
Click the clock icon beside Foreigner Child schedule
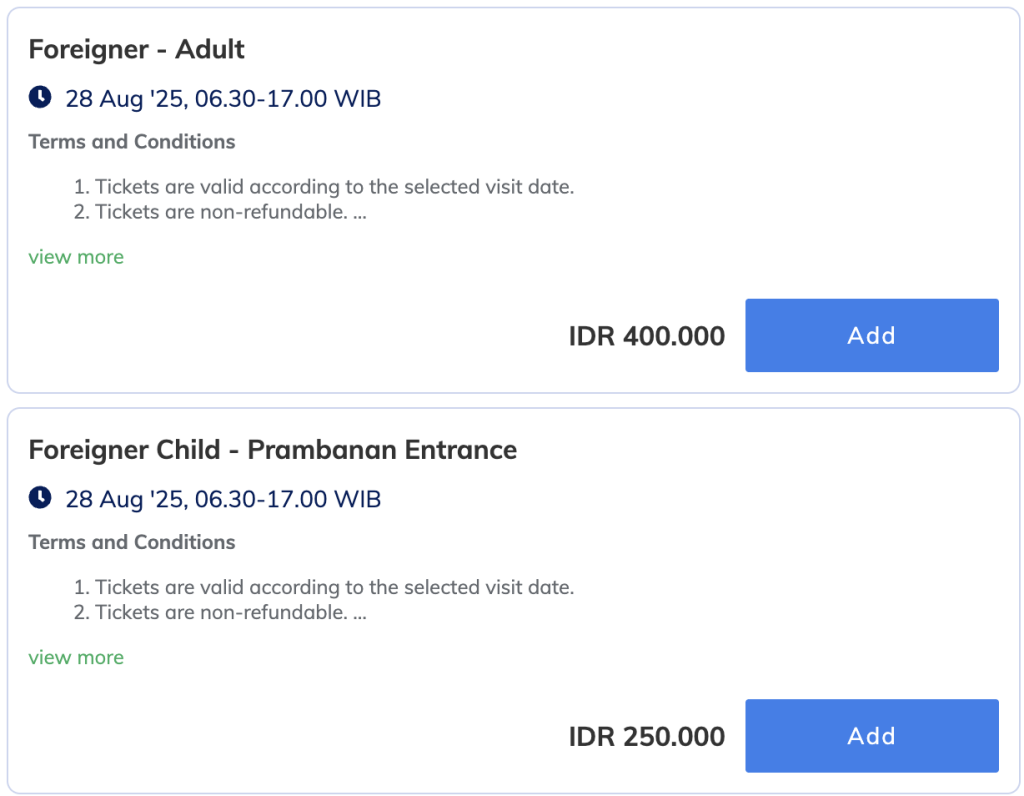(39, 497)
